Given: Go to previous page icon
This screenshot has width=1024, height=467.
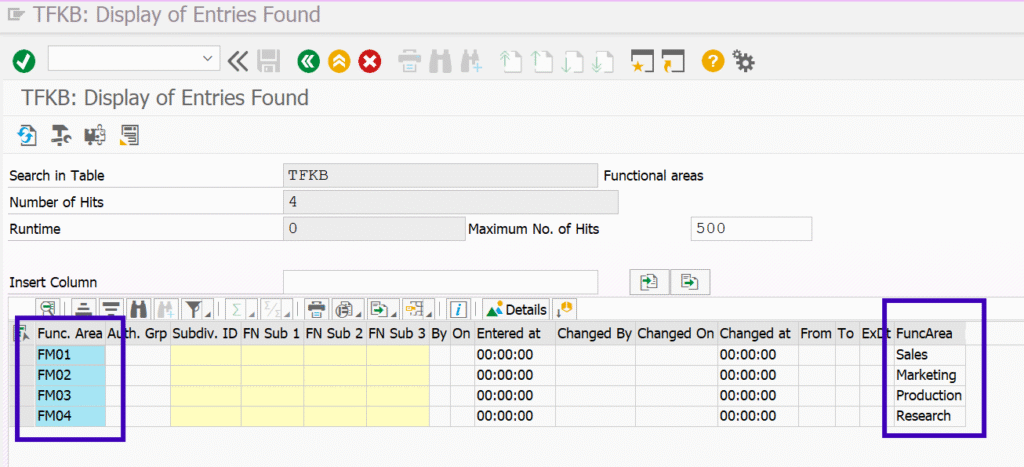Looking at the screenshot, I should tap(541, 62).
